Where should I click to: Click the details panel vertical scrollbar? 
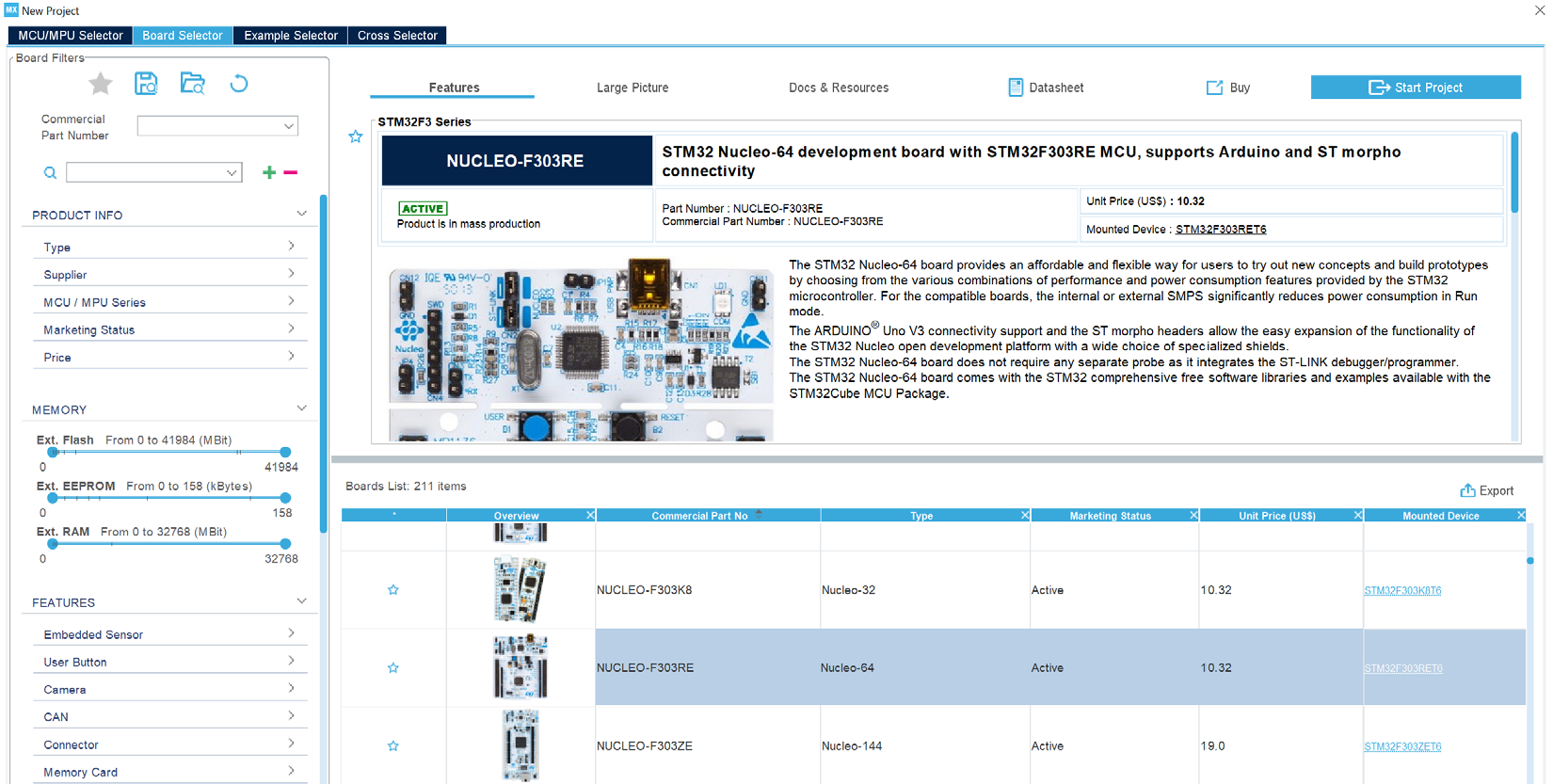(1514, 172)
